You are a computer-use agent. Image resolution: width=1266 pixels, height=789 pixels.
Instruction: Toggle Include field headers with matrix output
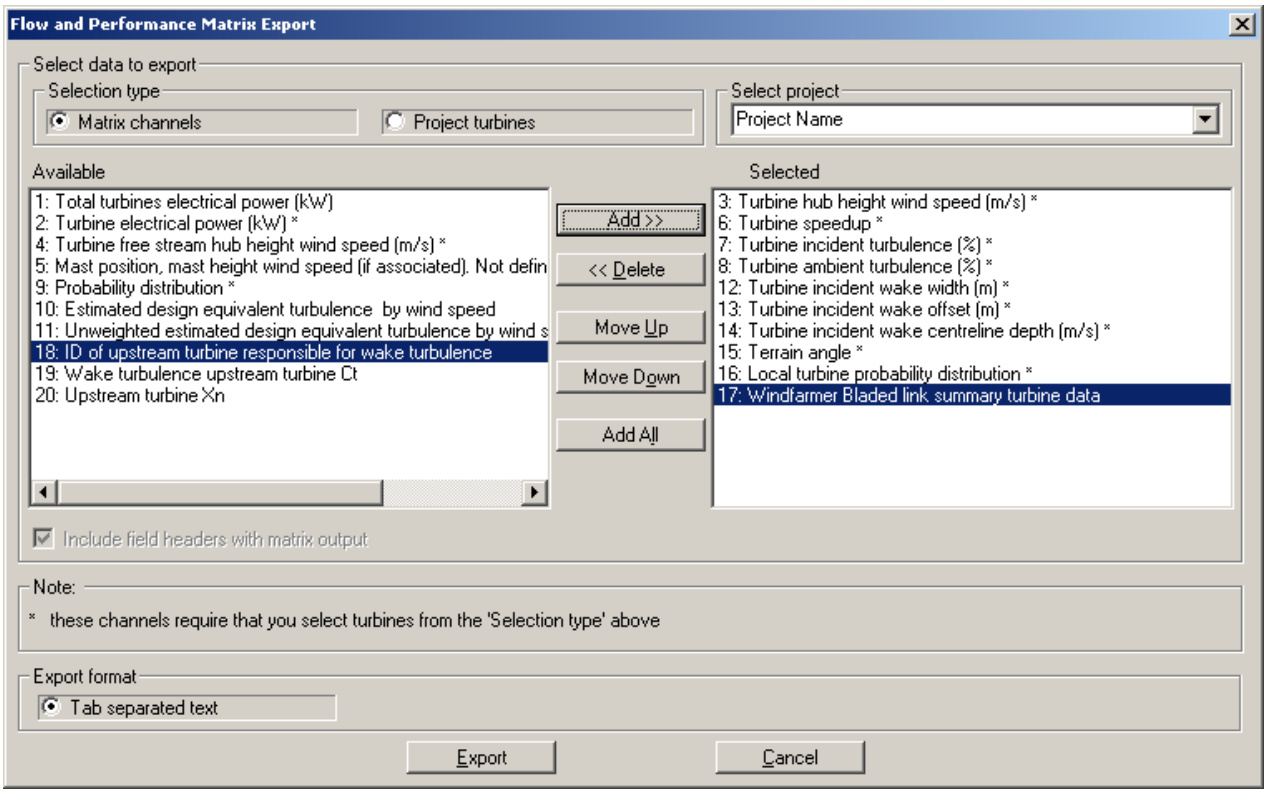tap(44, 539)
